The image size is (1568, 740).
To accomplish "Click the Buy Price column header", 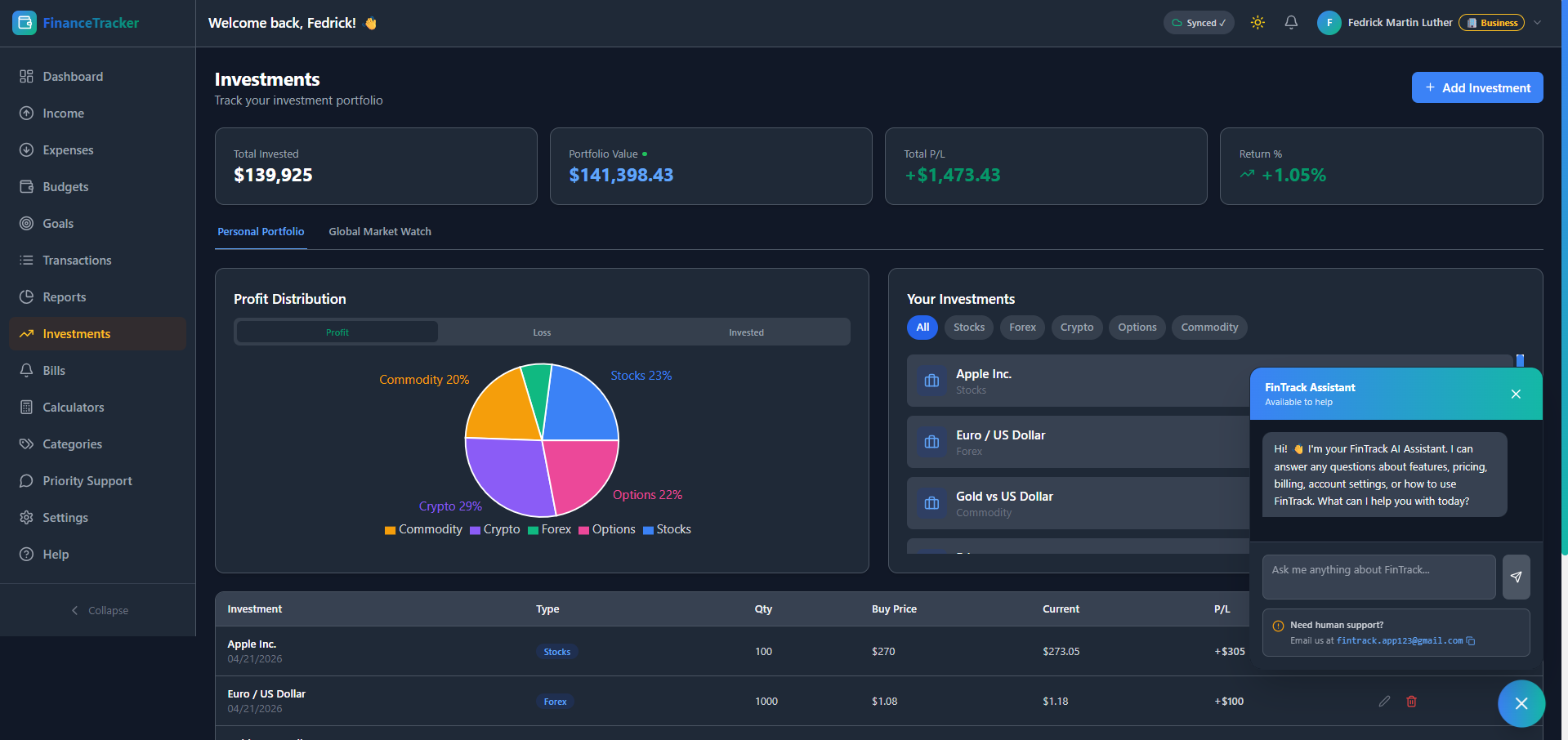I will pyautogui.click(x=894, y=609).
